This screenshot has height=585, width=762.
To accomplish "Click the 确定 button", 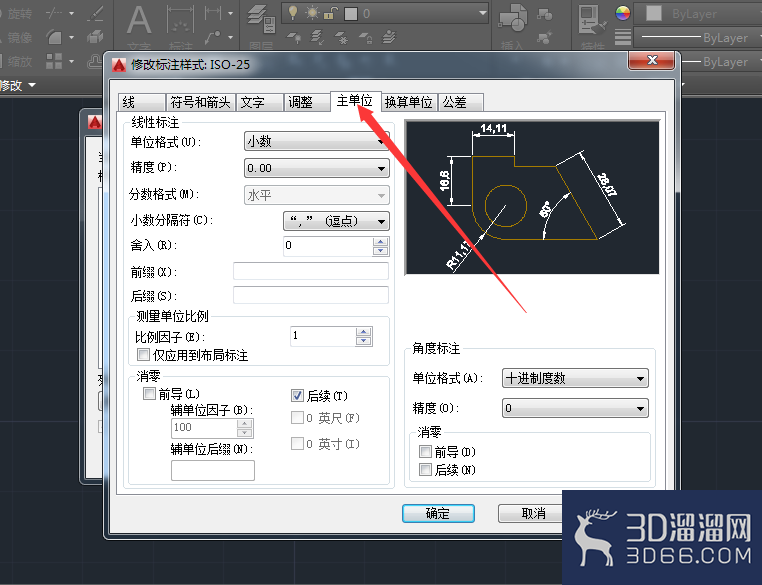I will (438, 513).
